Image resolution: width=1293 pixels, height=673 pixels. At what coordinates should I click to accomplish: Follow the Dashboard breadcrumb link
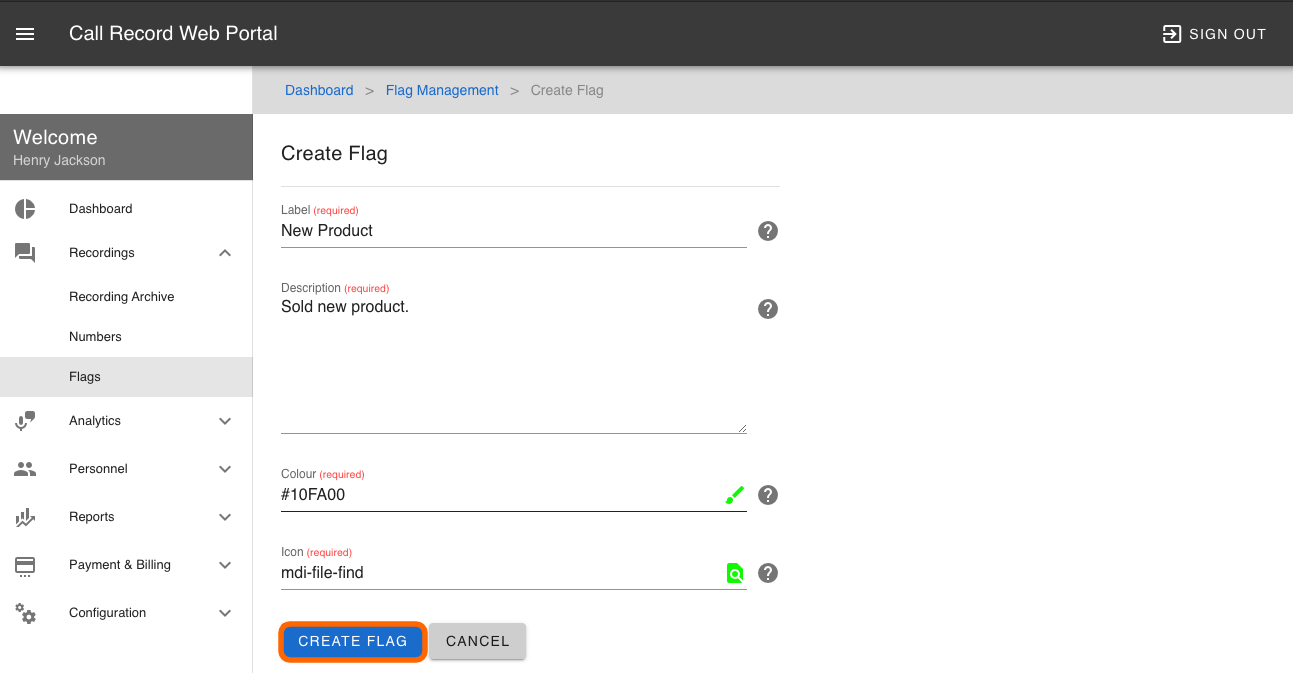[319, 90]
